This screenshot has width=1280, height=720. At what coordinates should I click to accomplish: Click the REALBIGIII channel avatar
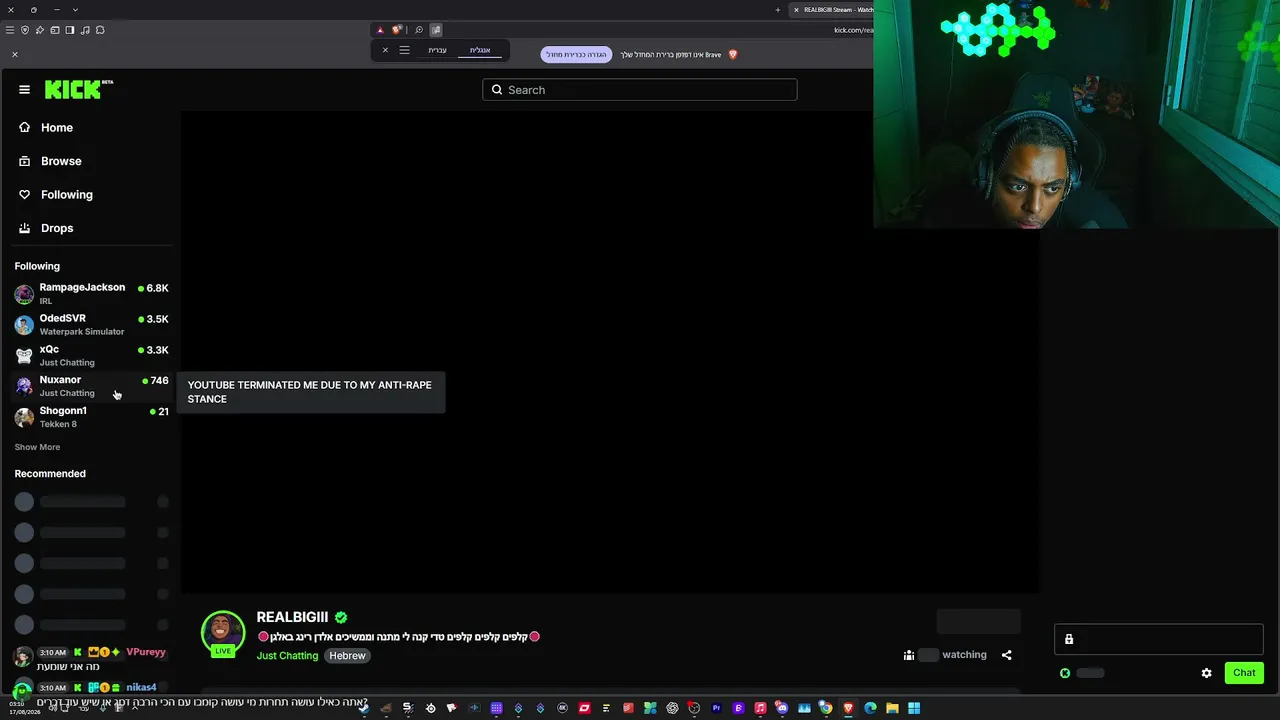point(223,633)
